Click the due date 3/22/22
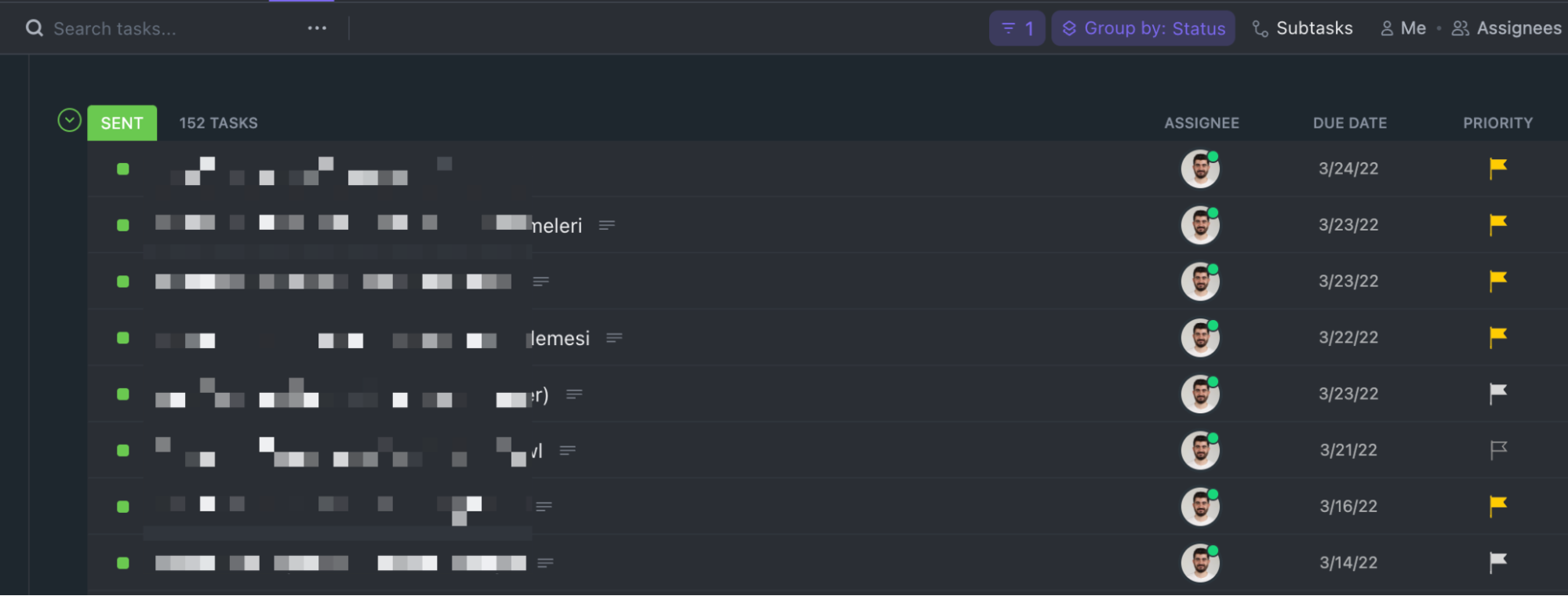Image resolution: width=1568 pixels, height=596 pixels. [1348, 337]
